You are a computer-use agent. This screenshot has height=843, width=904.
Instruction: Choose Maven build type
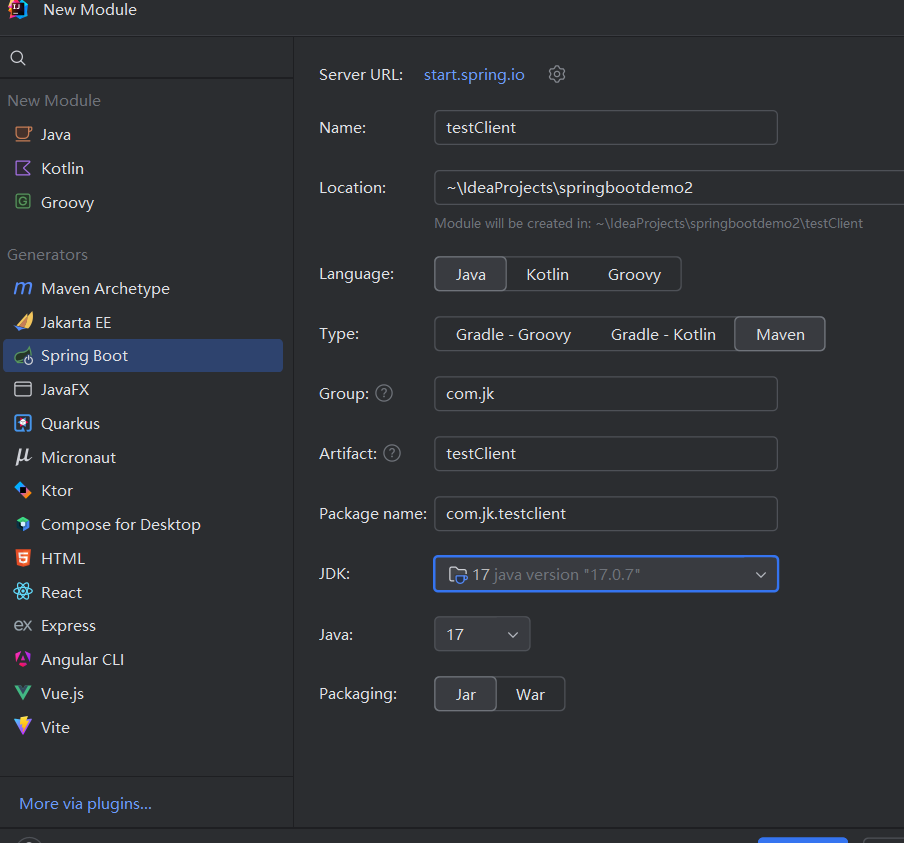coord(780,334)
